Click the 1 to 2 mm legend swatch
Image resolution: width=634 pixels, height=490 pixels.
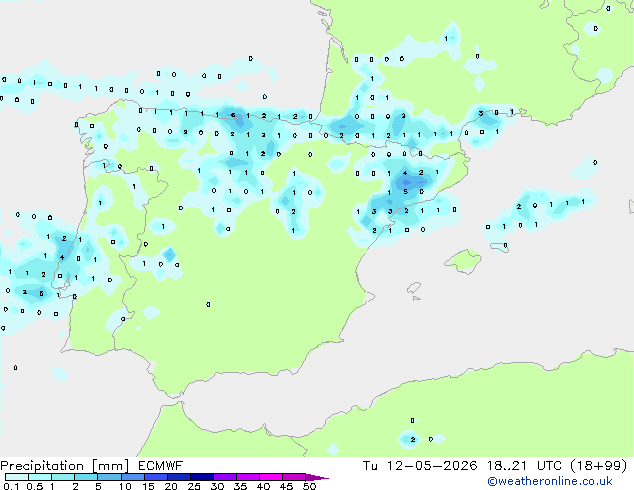coord(63,477)
